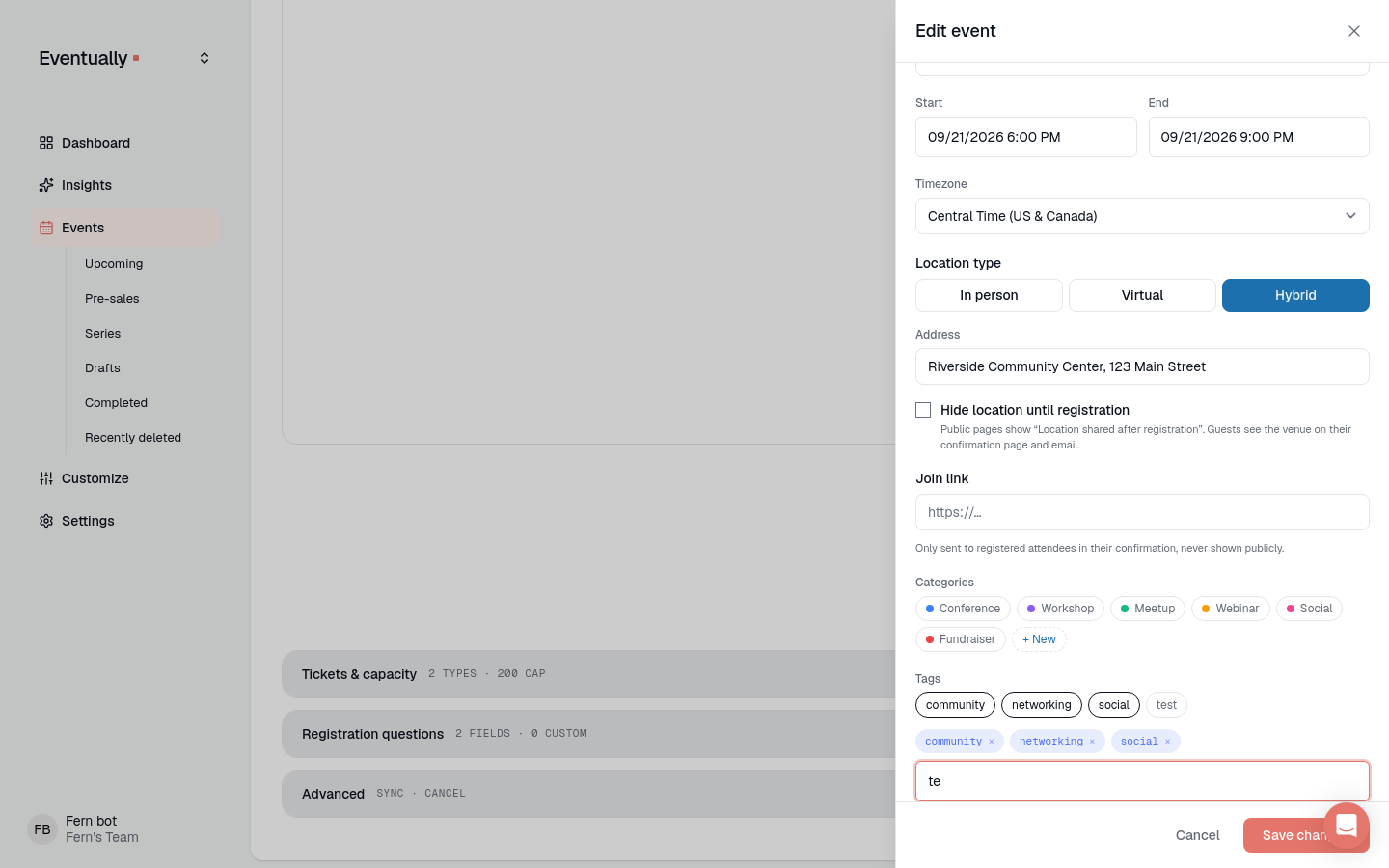Screen dimensions: 1389x868
Task: Click the Insights sparkle icon
Action: [x=46, y=185]
